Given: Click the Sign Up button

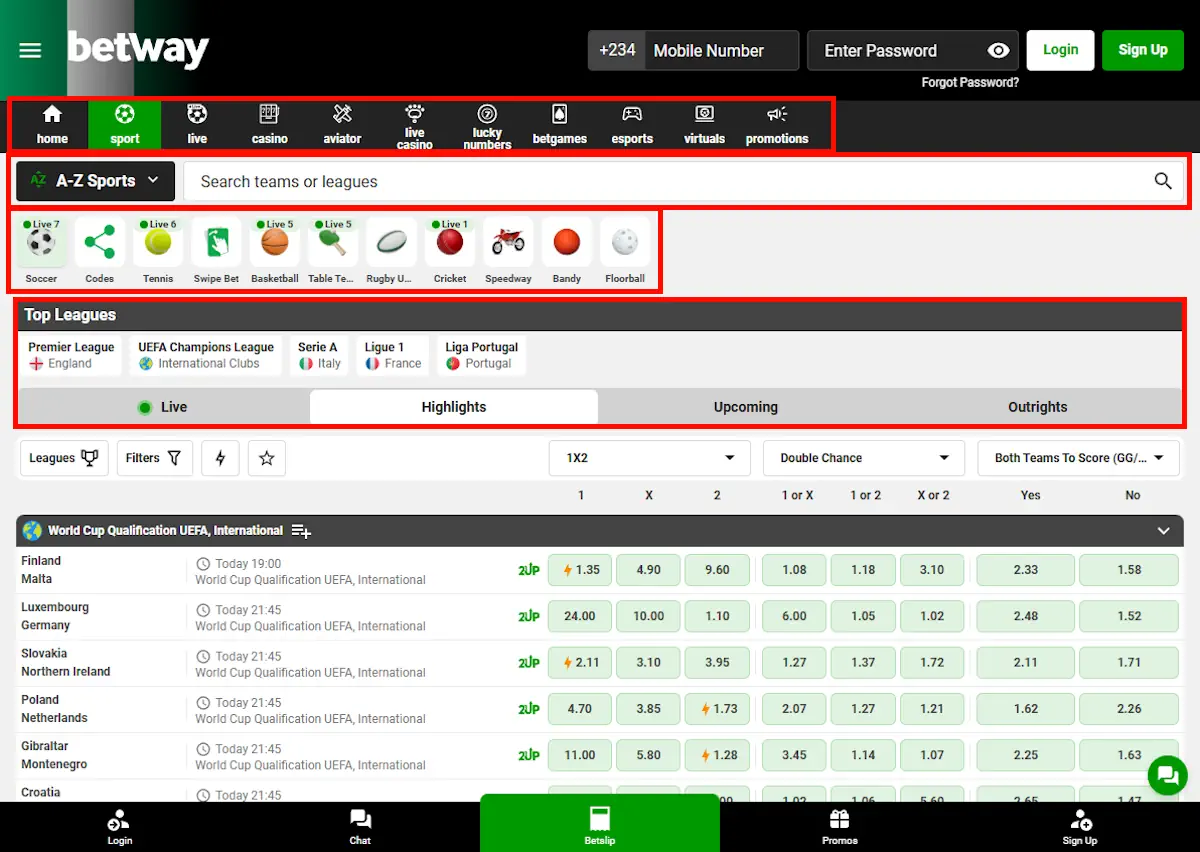Looking at the screenshot, I should click(x=1142, y=50).
